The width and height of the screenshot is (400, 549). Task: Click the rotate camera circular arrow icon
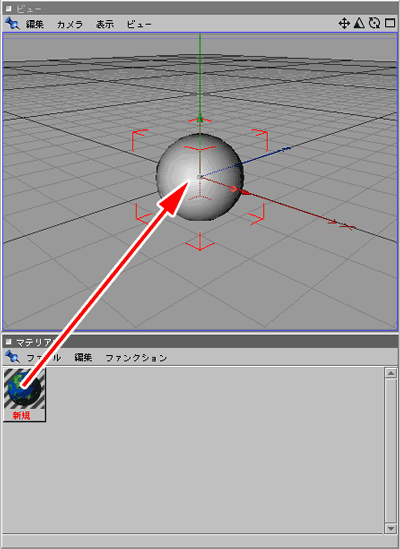[374, 23]
